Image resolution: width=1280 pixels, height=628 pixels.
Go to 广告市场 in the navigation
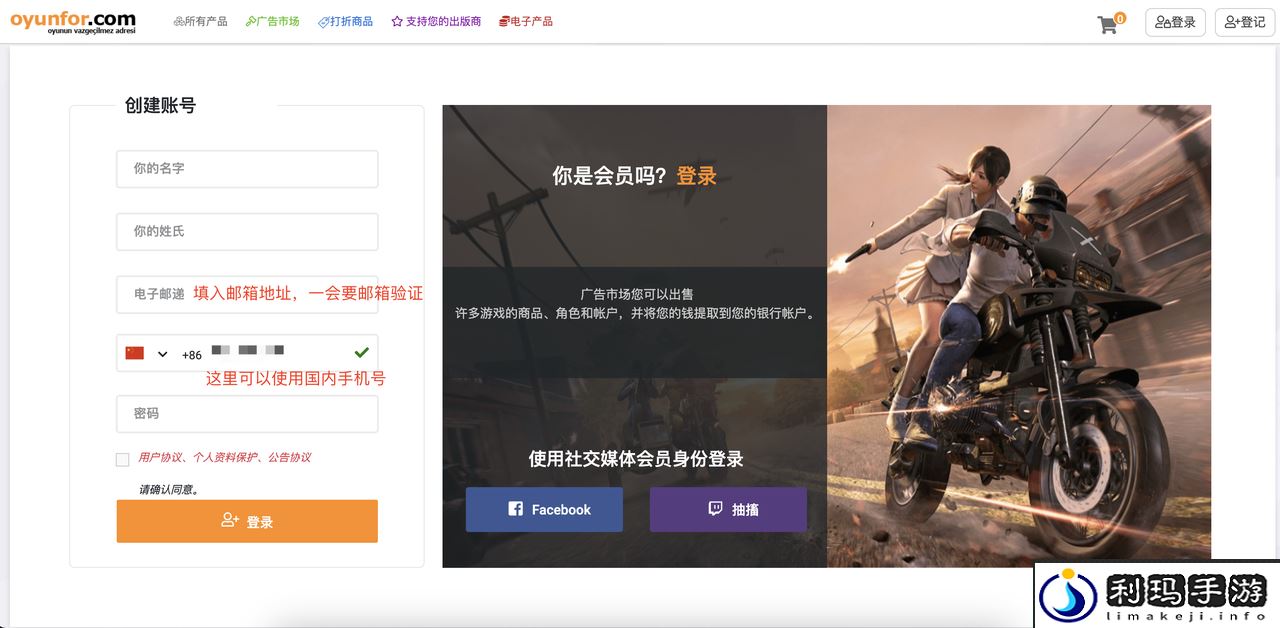[x=272, y=21]
